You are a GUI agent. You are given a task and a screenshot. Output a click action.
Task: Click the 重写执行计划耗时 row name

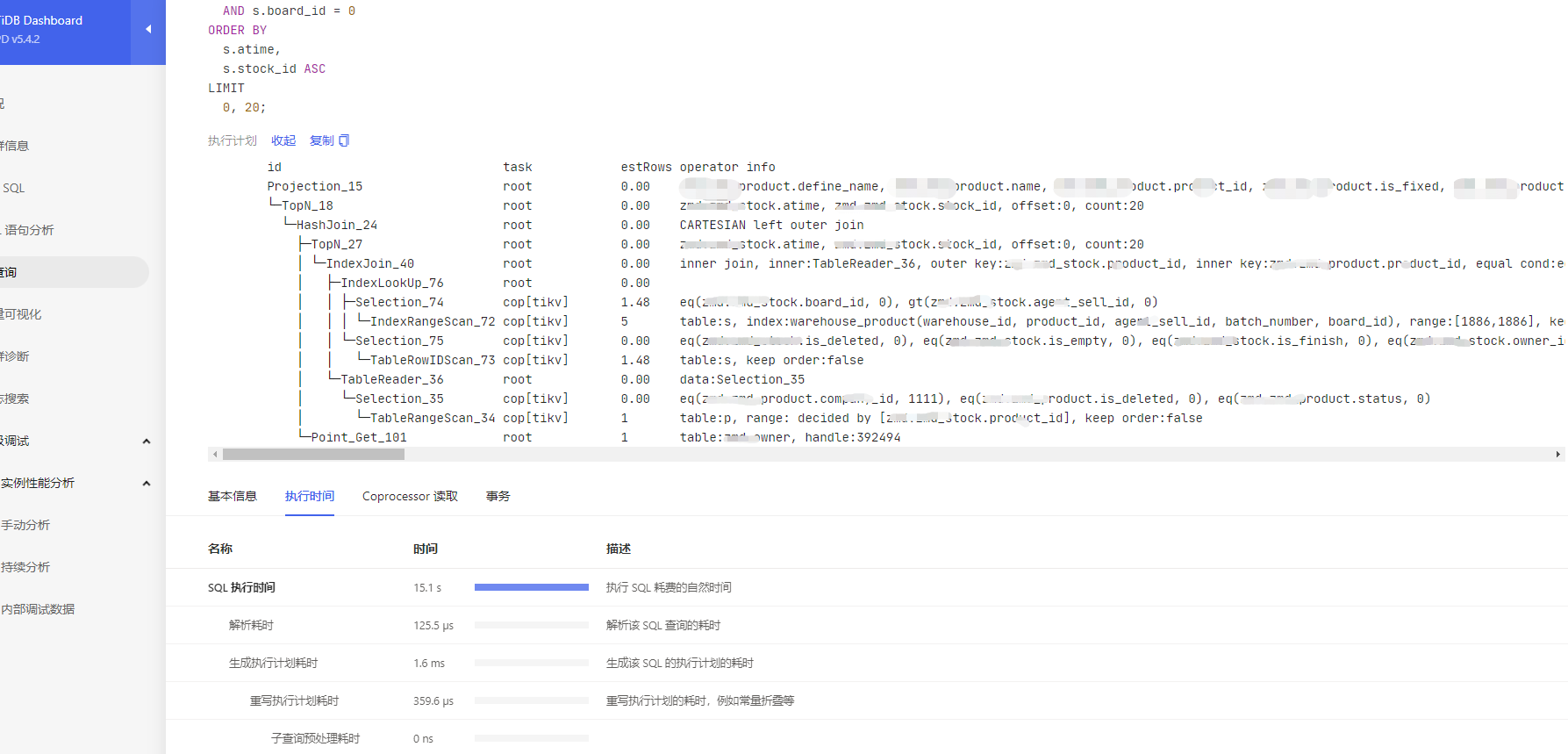click(x=294, y=700)
